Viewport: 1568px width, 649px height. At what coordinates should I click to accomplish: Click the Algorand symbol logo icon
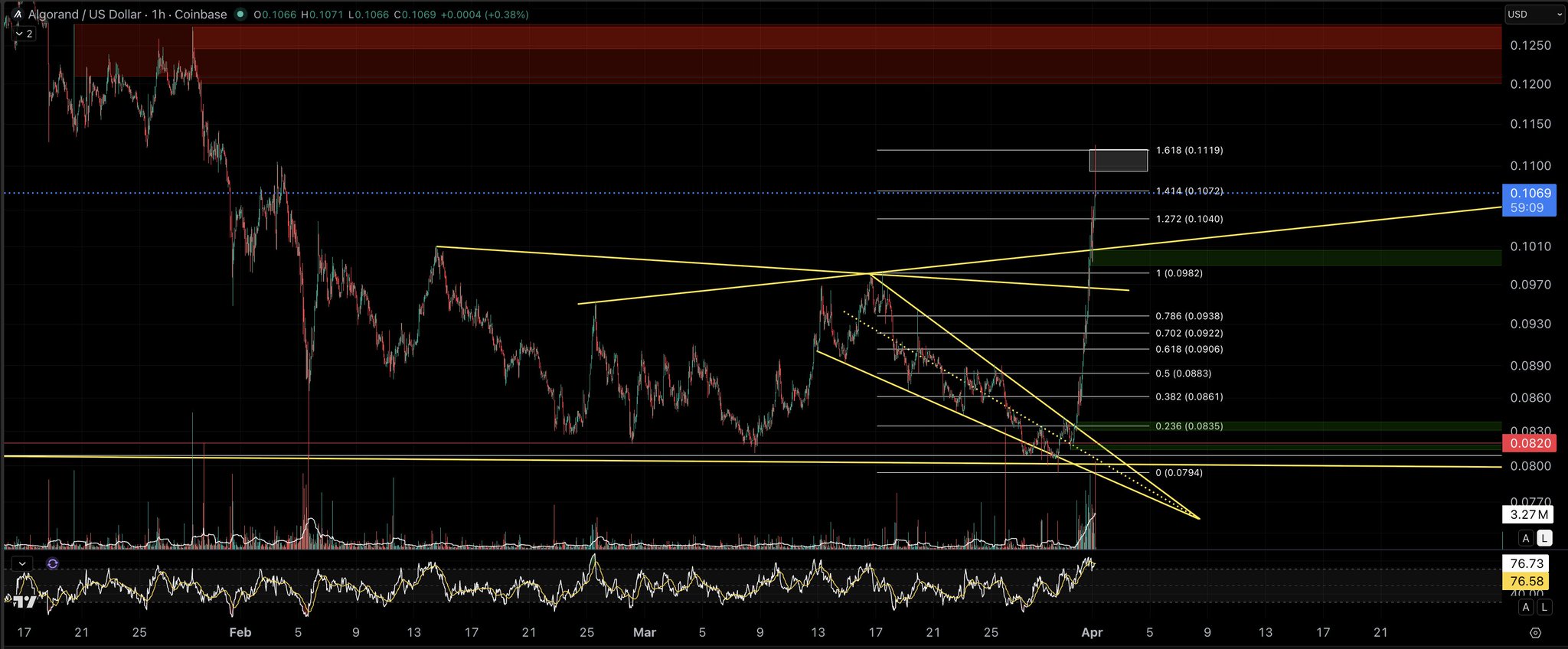[x=17, y=15]
